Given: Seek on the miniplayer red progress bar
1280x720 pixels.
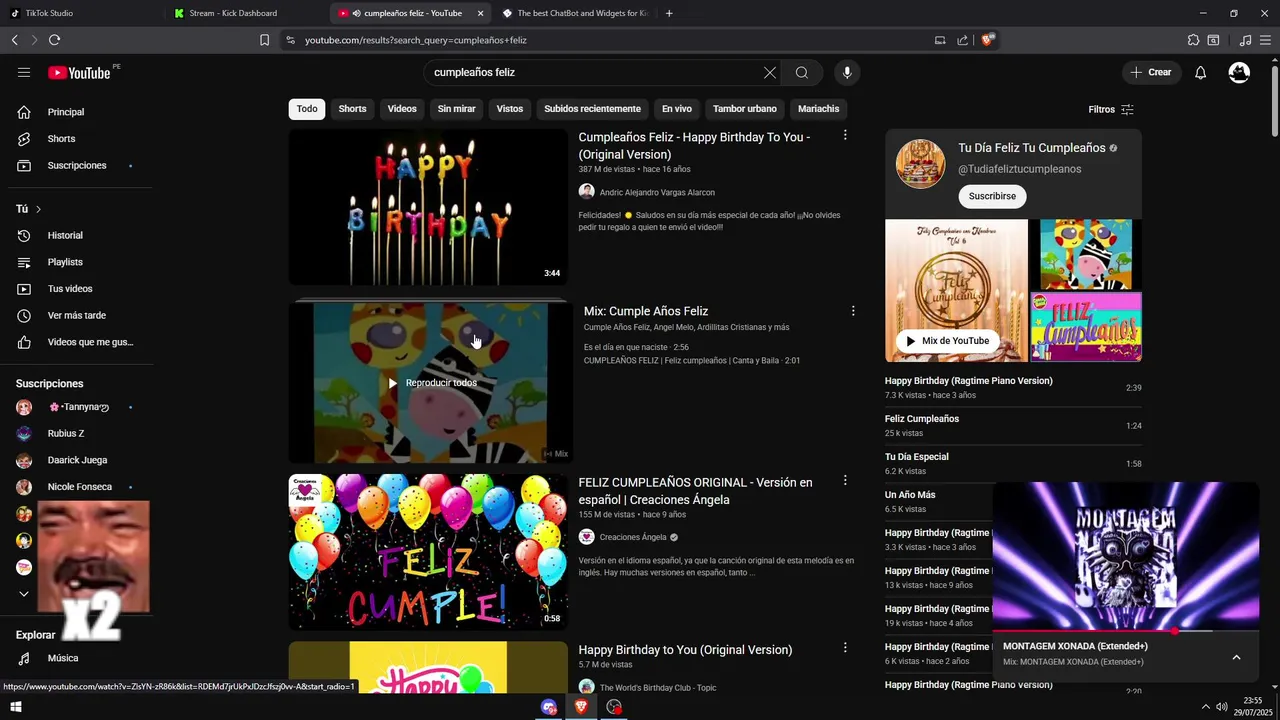Looking at the screenshot, I should click(x=1126, y=631).
